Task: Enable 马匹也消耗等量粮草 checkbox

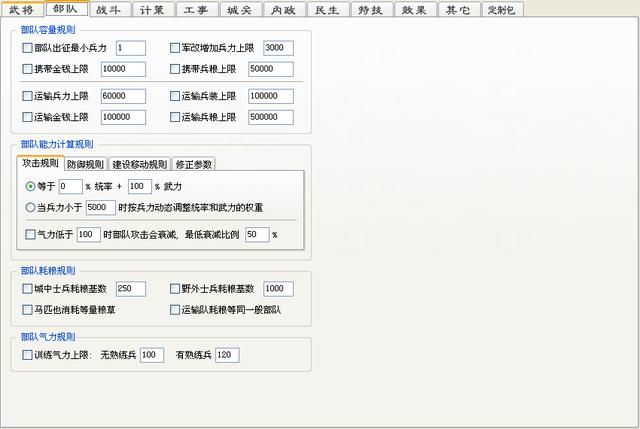Action: (27, 310)
